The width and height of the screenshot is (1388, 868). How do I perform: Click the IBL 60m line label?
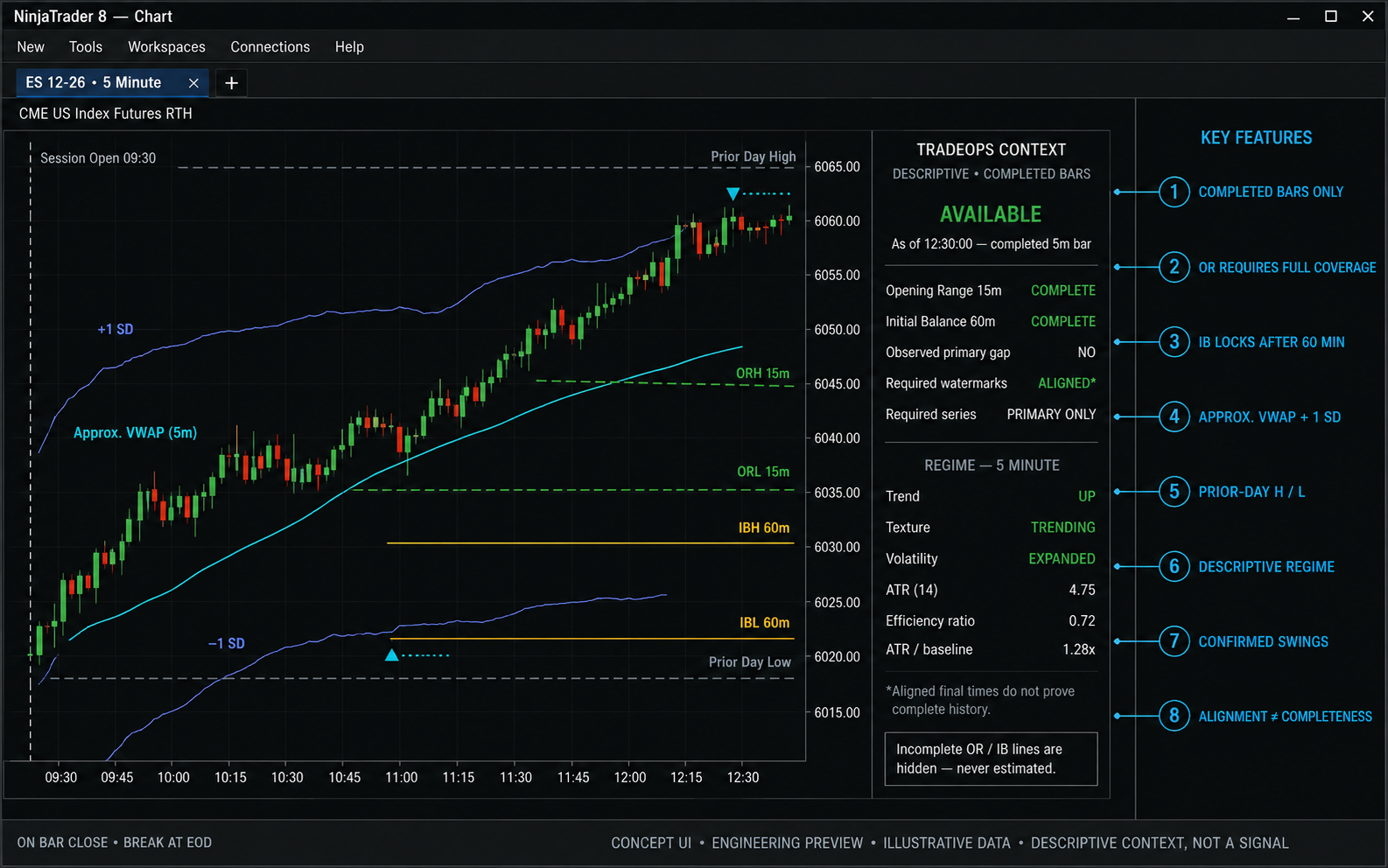click(764, 623)
